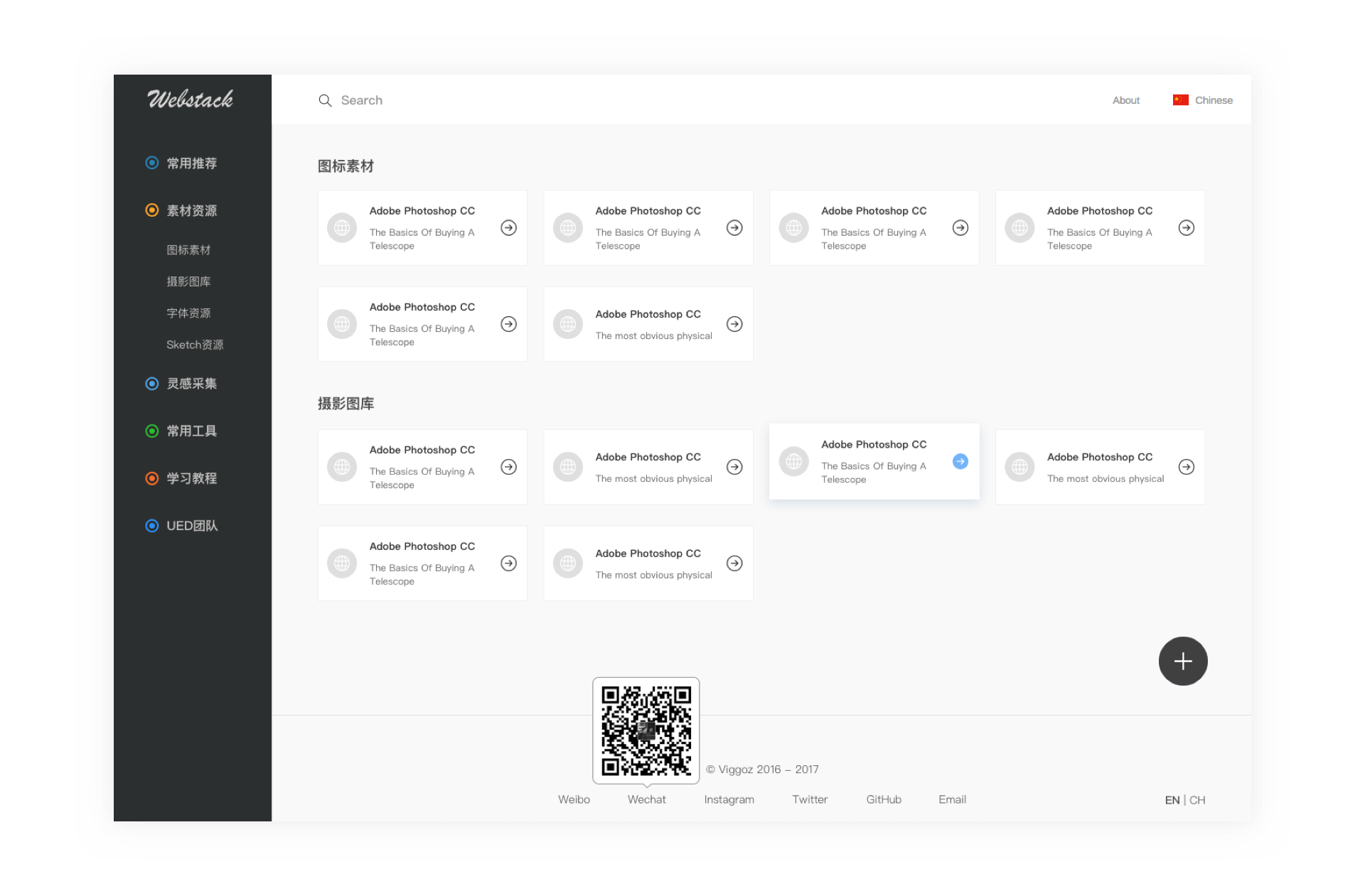Click the China flag icon

[1180, 100]
